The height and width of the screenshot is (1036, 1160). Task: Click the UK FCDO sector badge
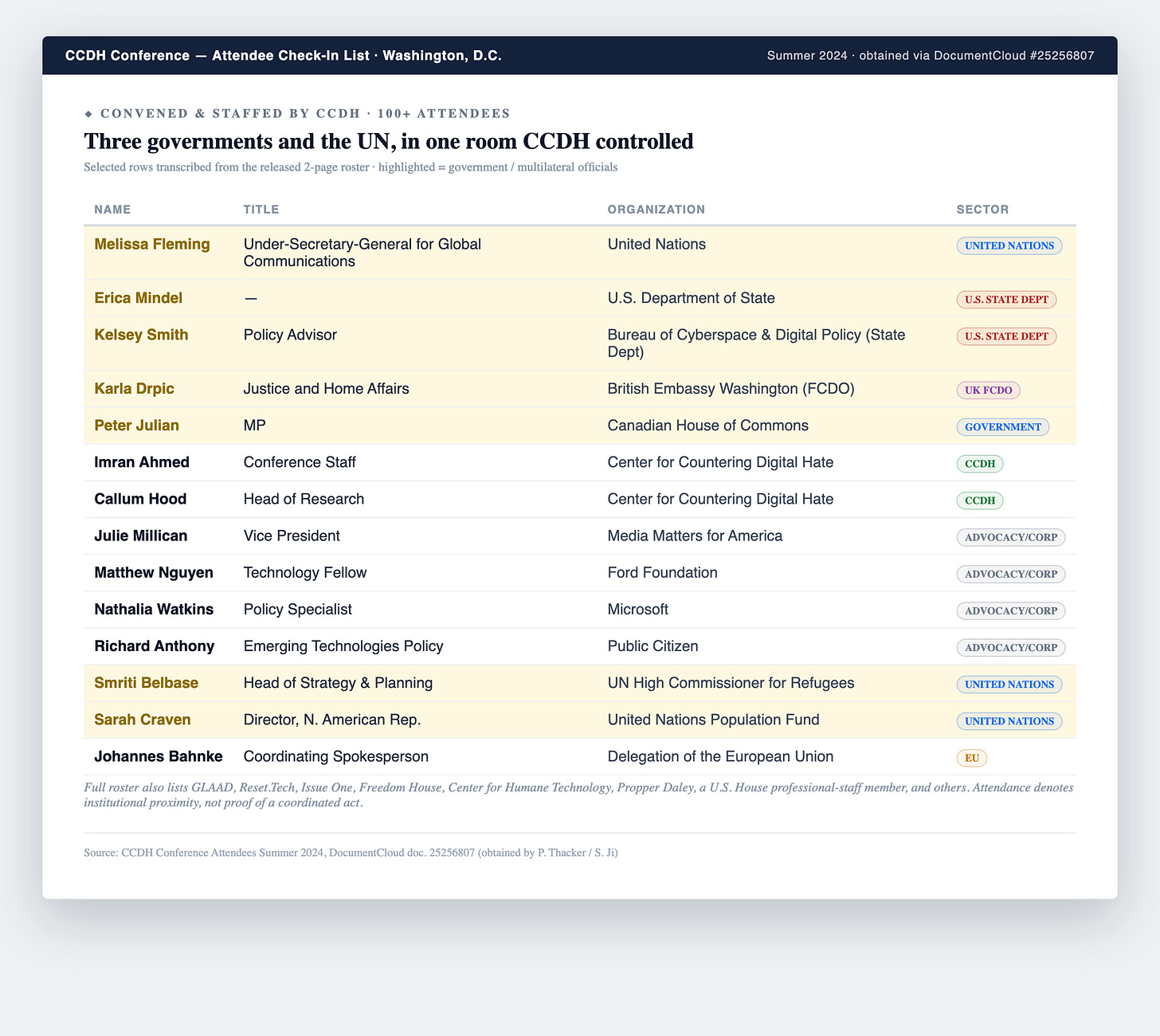[x=989, y=390]
